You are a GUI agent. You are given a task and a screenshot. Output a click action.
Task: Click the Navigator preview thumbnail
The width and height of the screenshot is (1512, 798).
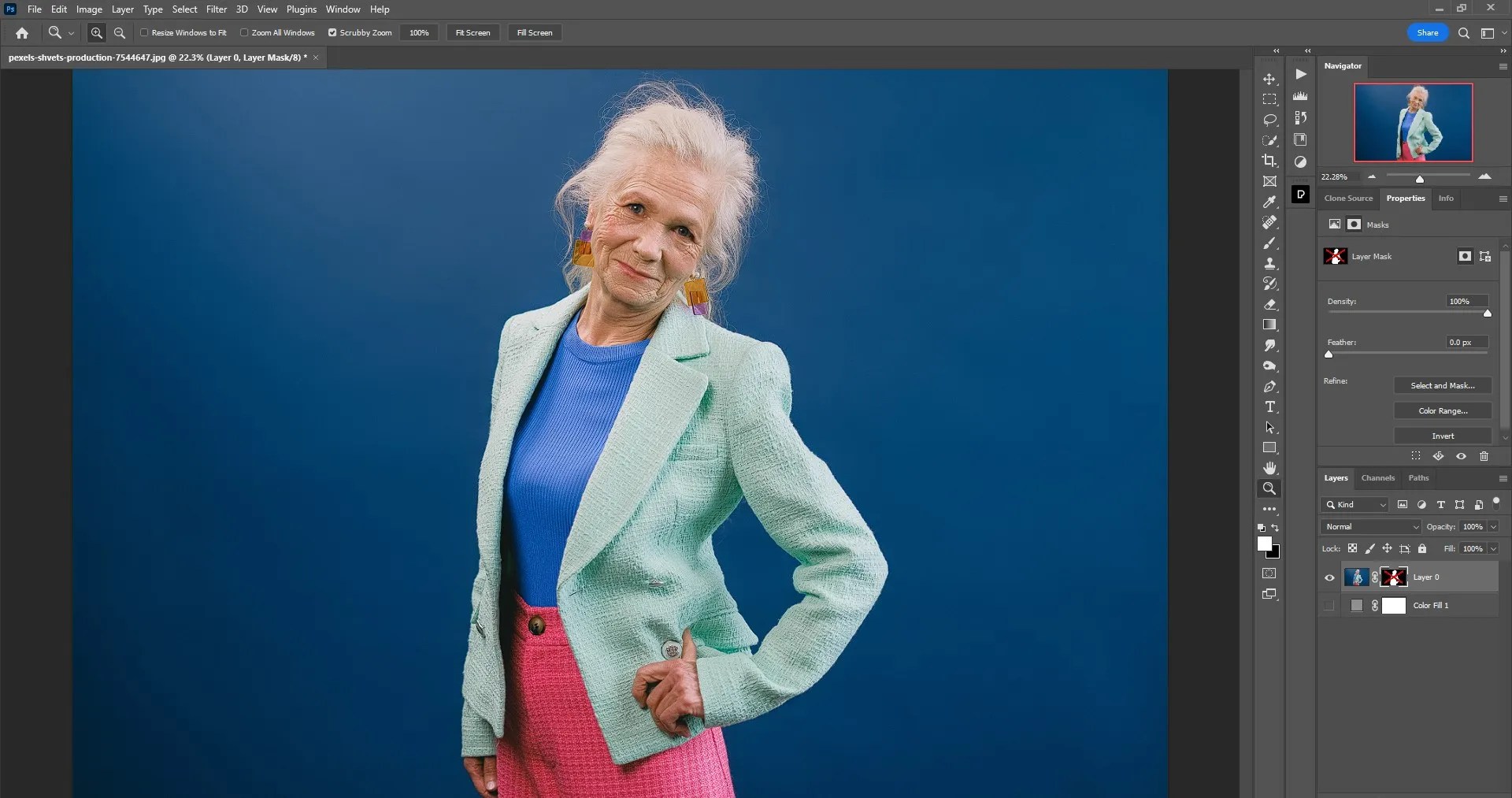[1411, 121]
